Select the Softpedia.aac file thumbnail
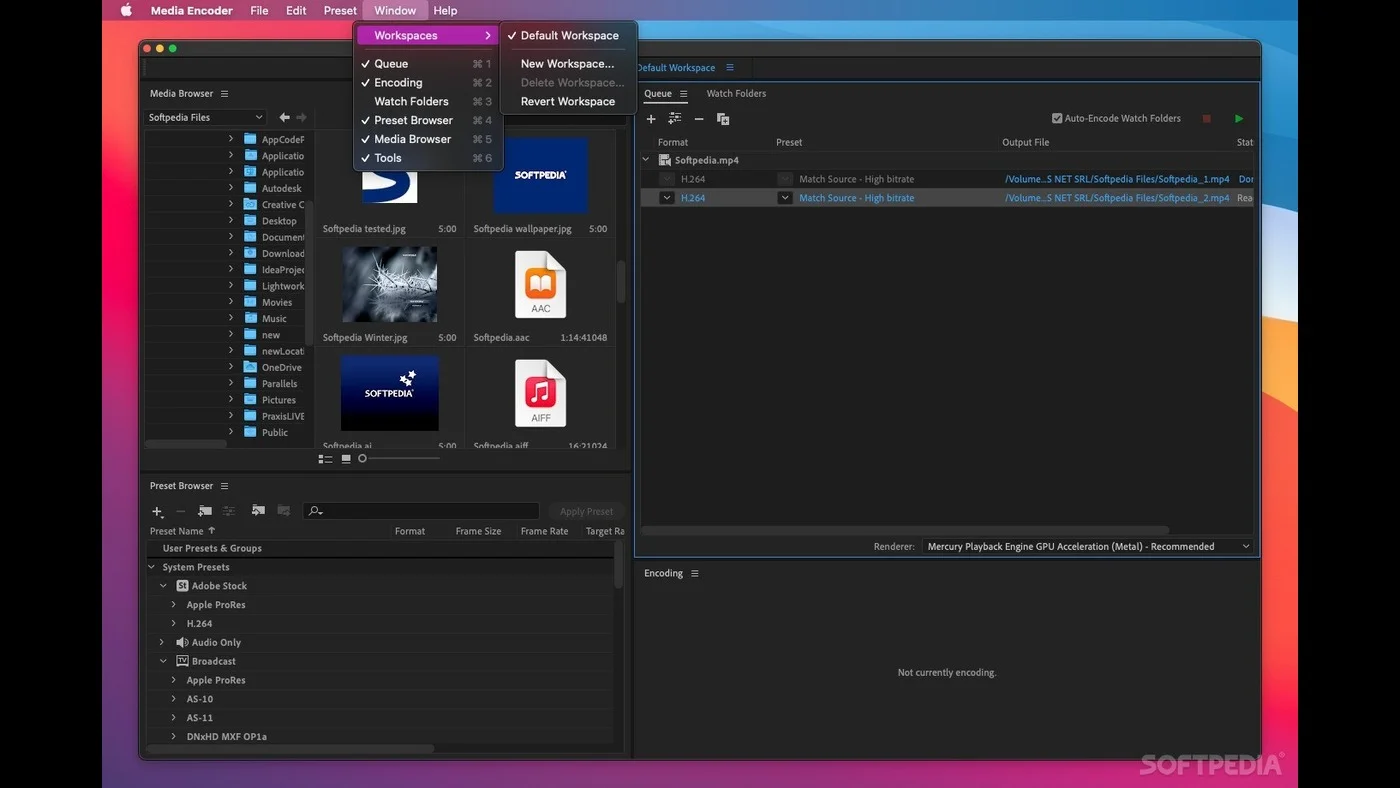Screen dimensions: 1400x788 pos(540,284)
